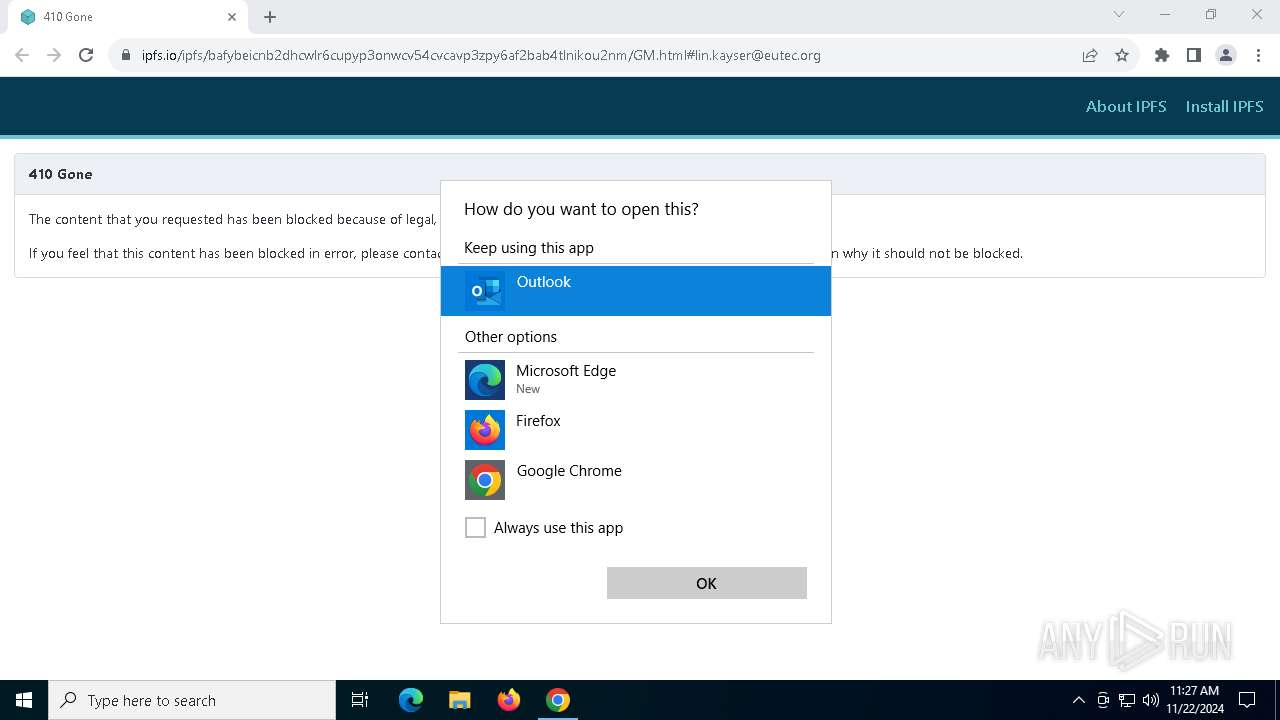Enable Always use this app checkbox
Screen dimensions: 1280x720
(x=475, y=527)
